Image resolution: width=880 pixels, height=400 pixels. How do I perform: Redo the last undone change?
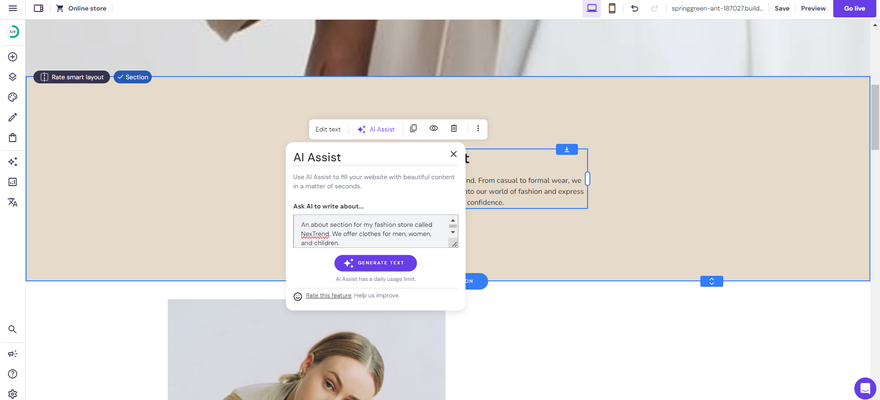[654, 8]
